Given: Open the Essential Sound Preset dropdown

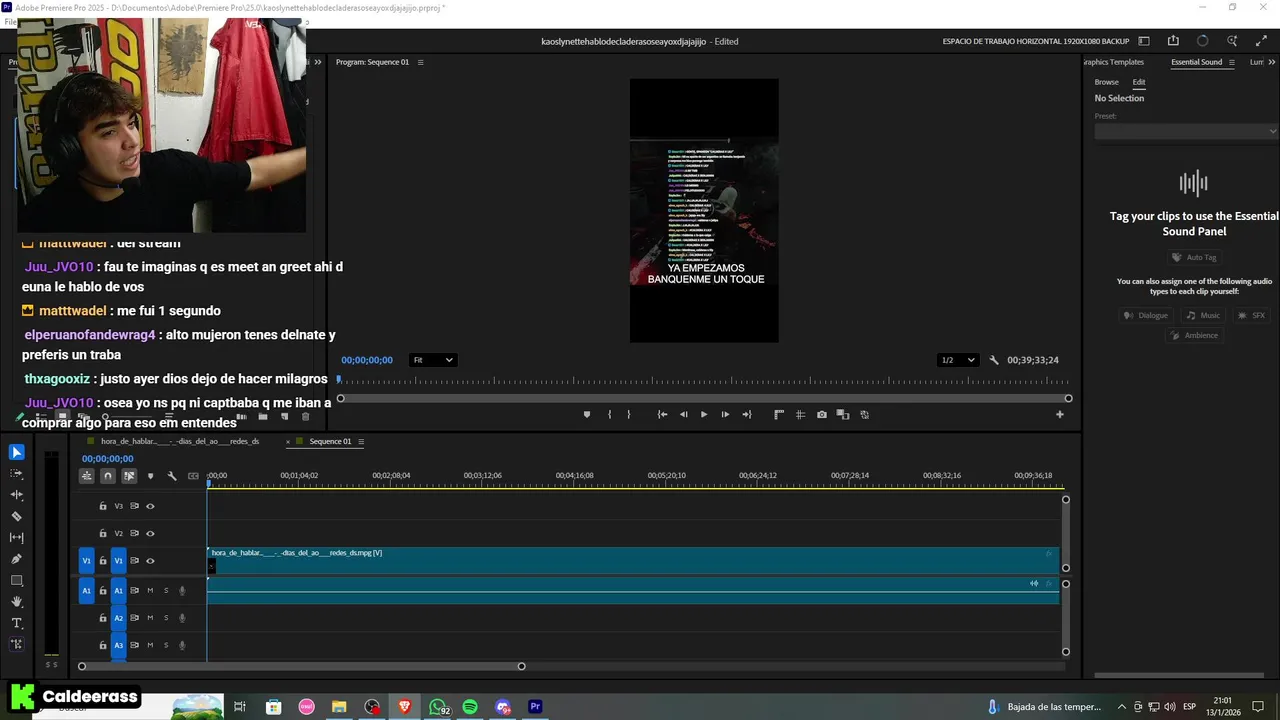Looking at the screenshot, I should [x=1185, y=131].
